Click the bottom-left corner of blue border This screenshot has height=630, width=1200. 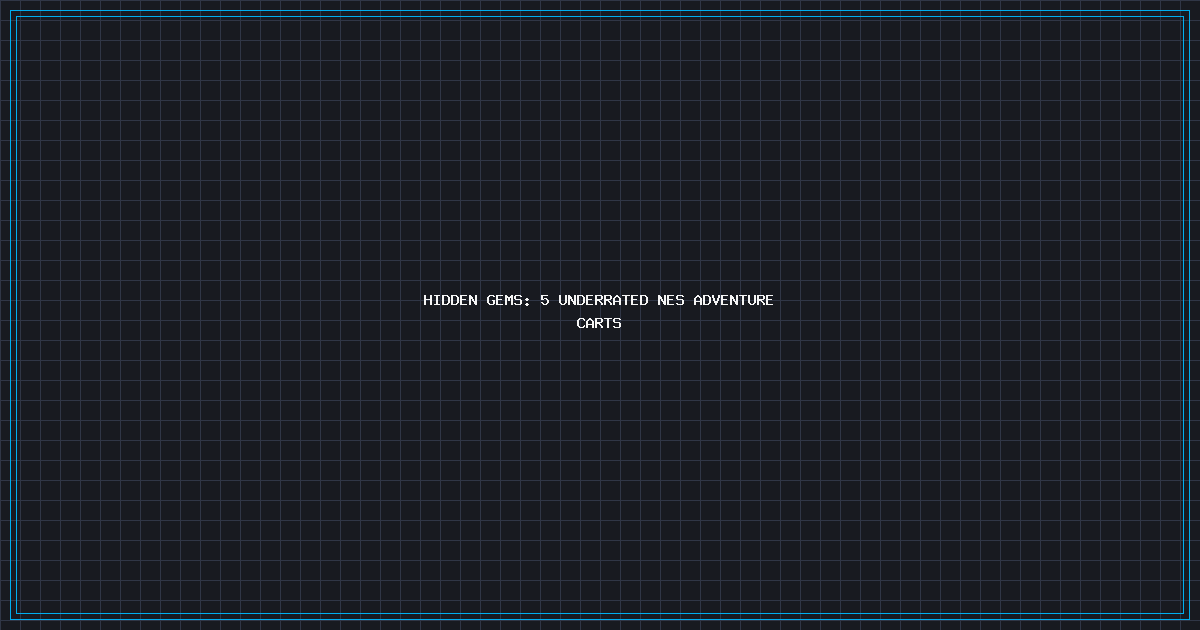[12, 618]
